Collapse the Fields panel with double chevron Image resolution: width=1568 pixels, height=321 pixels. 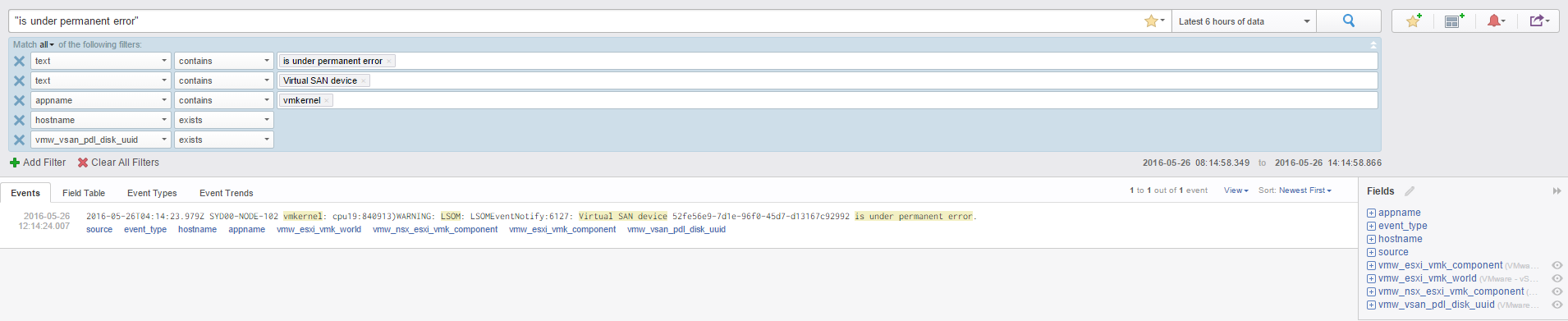[x=1557, y=191]
